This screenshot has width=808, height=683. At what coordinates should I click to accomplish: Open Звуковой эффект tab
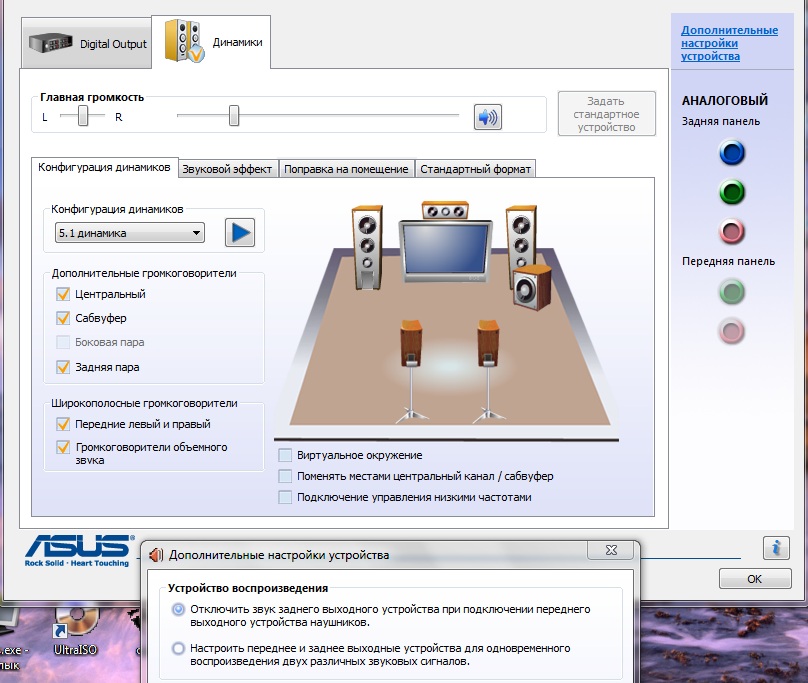(x=227, y=169)
